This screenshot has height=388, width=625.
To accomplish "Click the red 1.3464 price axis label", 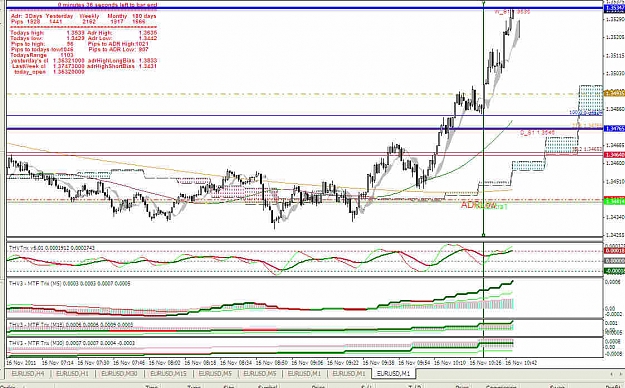I will [x=614, y=155].
